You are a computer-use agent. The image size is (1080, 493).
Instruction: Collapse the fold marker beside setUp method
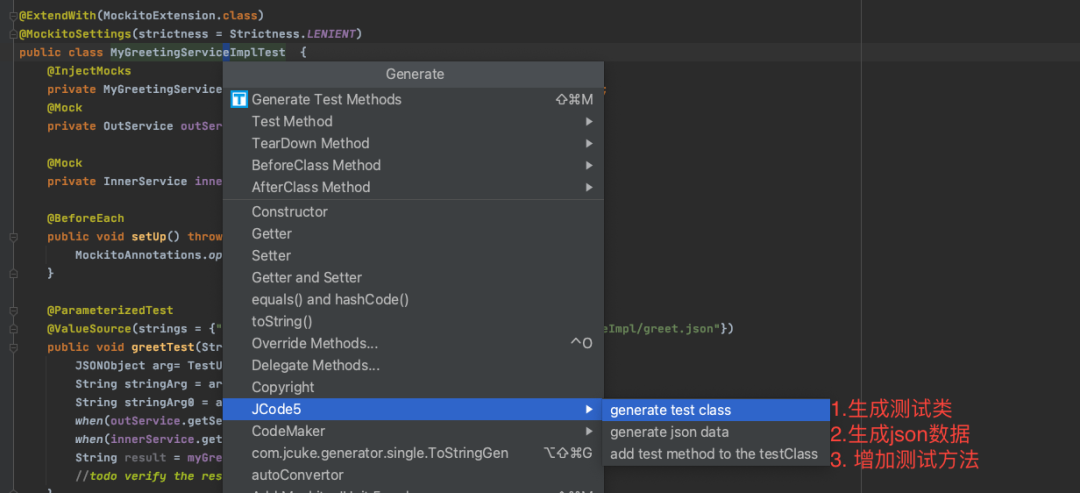click(13, 237)
